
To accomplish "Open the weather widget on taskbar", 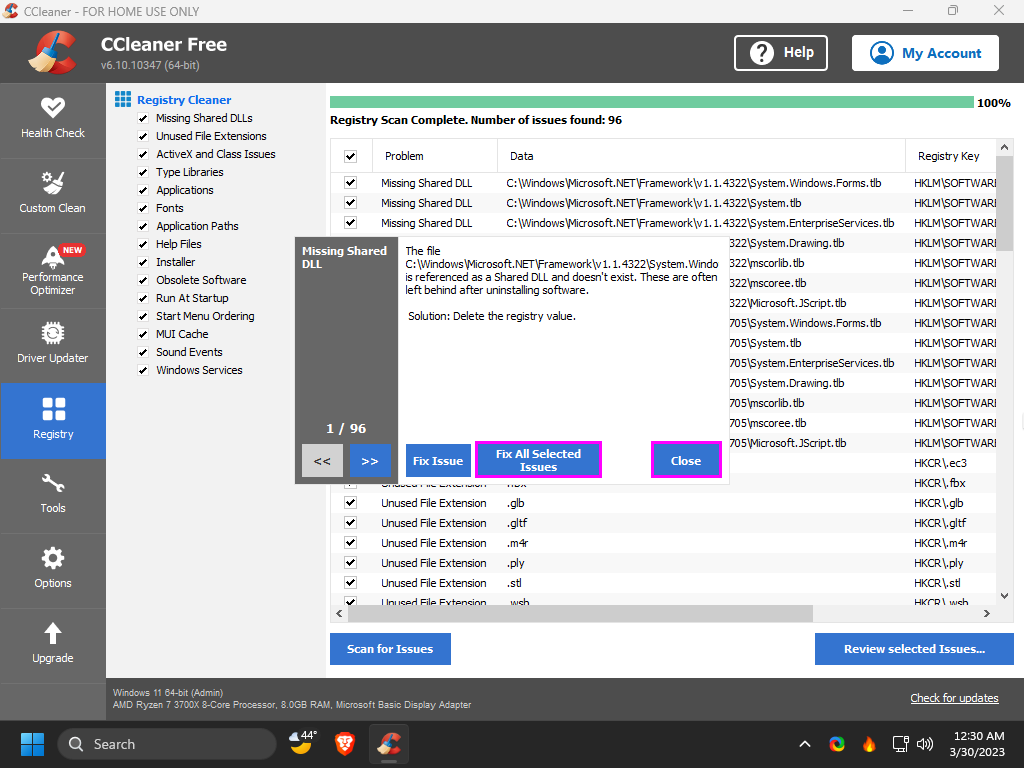I will point(303,743).
